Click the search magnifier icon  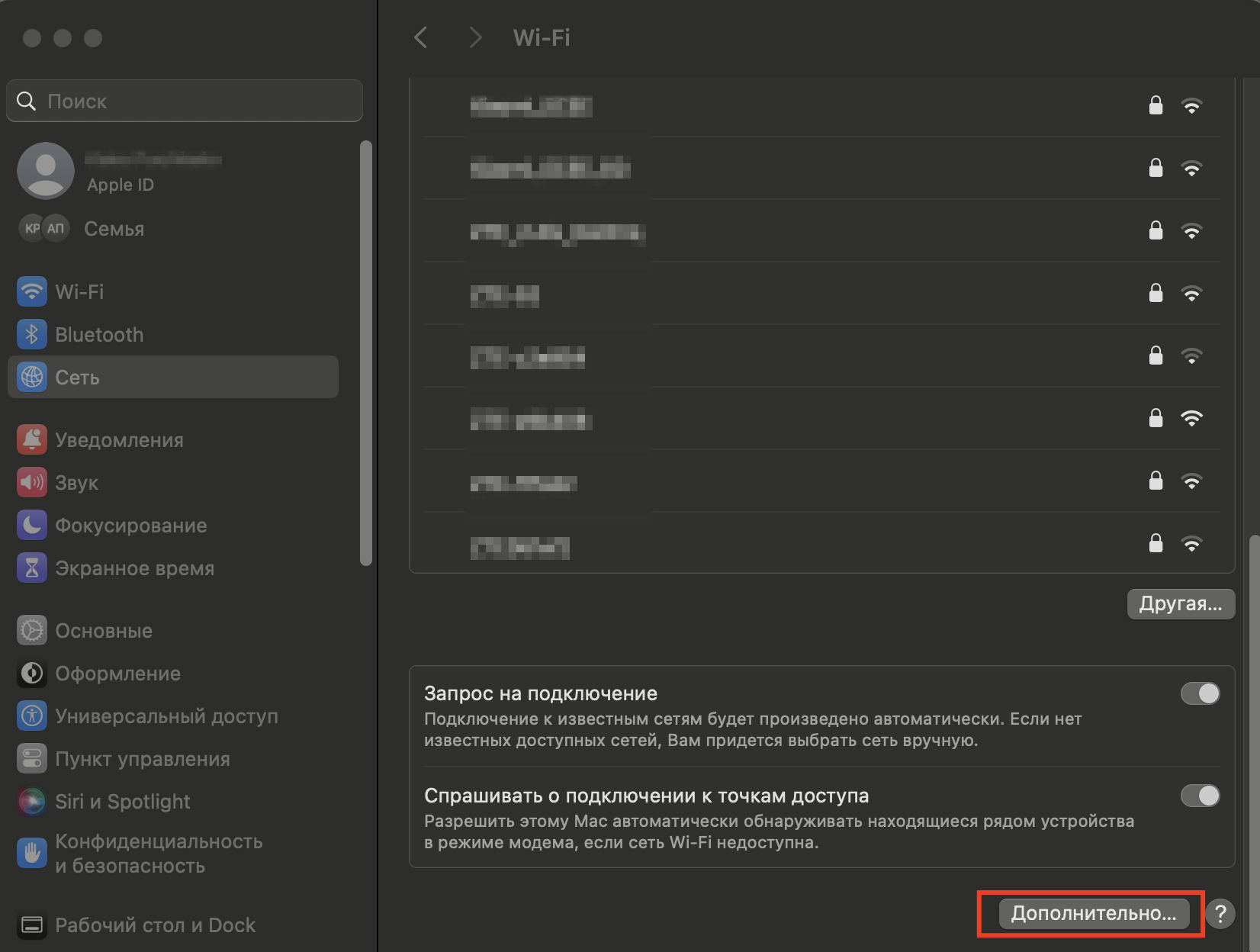click(27, 101)
